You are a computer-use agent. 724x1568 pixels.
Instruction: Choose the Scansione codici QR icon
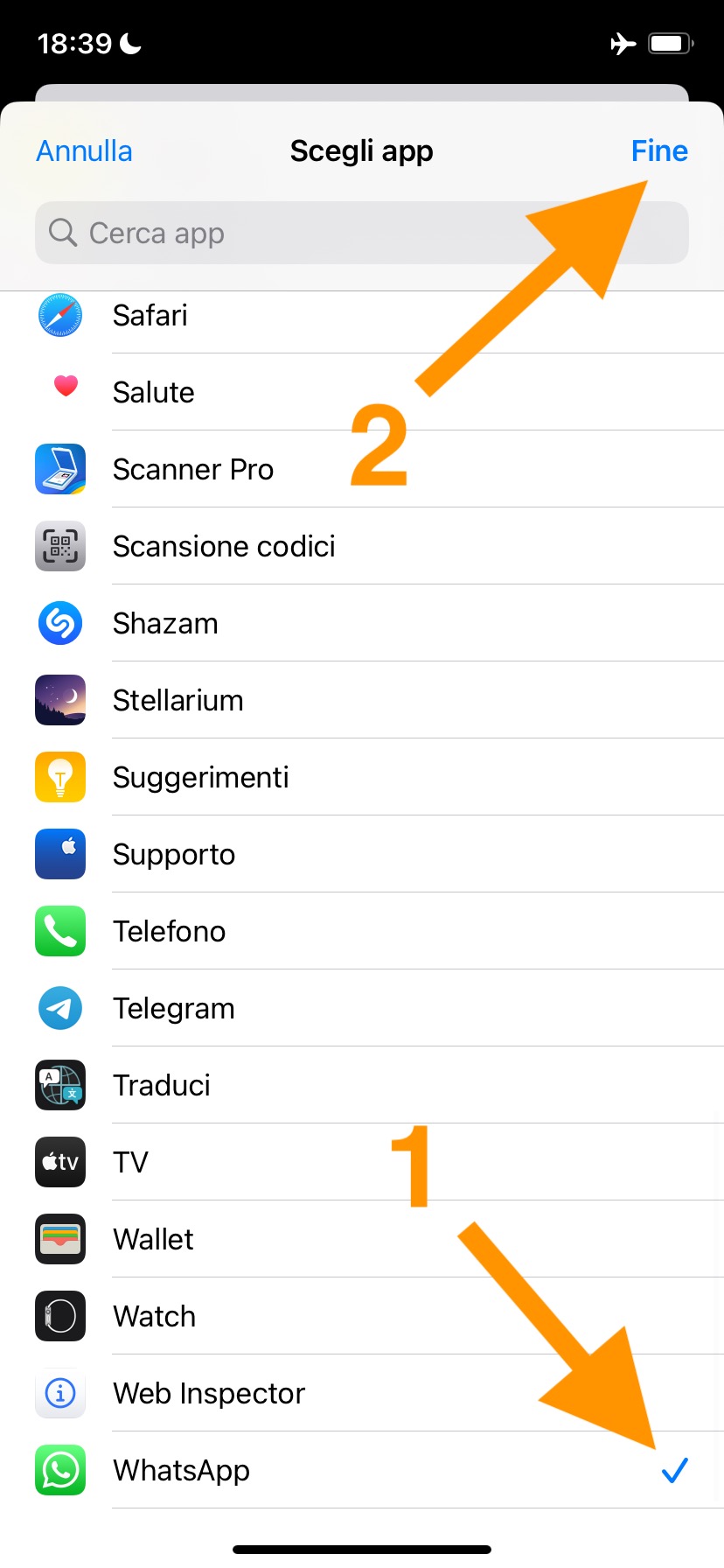pos(60,546)
